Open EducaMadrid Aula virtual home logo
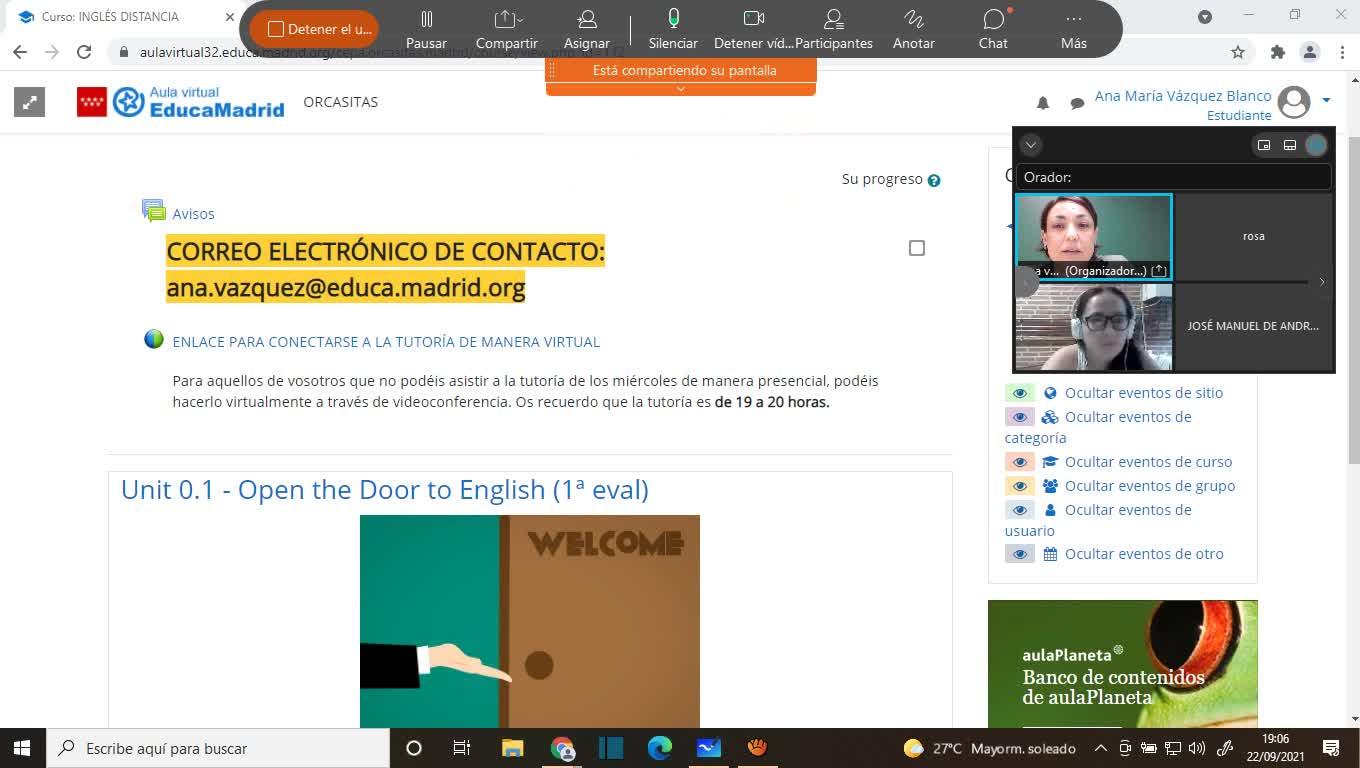 [181, 102]
